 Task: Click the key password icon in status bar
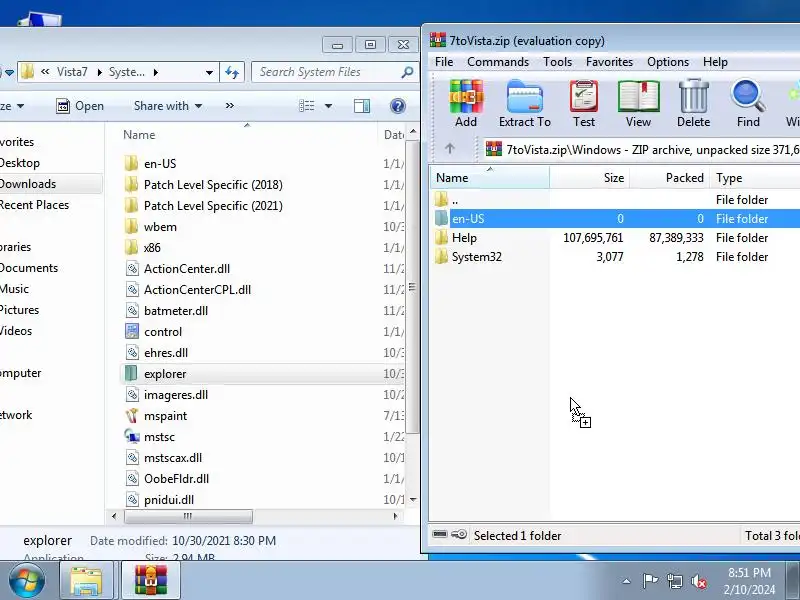click(459, 534)
